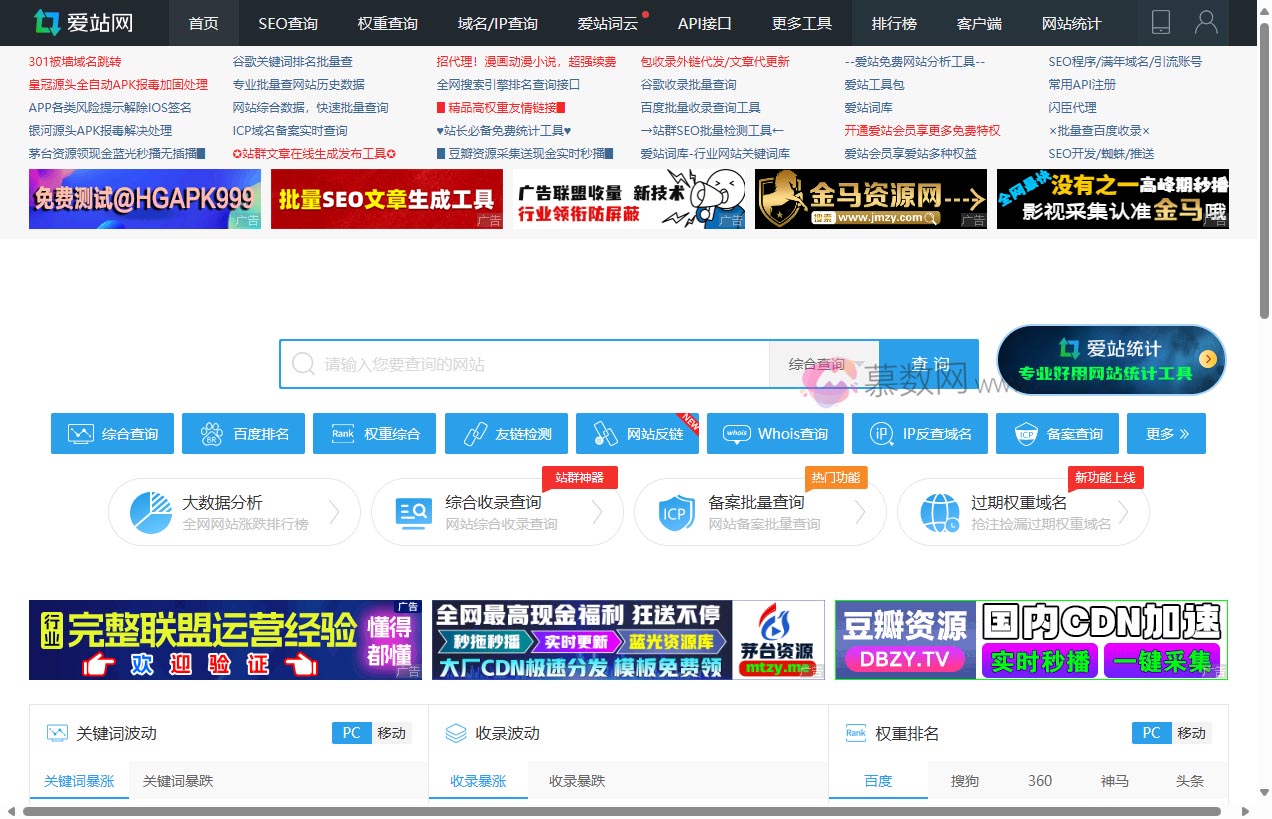Keep 关键词波动 on PC view

pos(351,733)
